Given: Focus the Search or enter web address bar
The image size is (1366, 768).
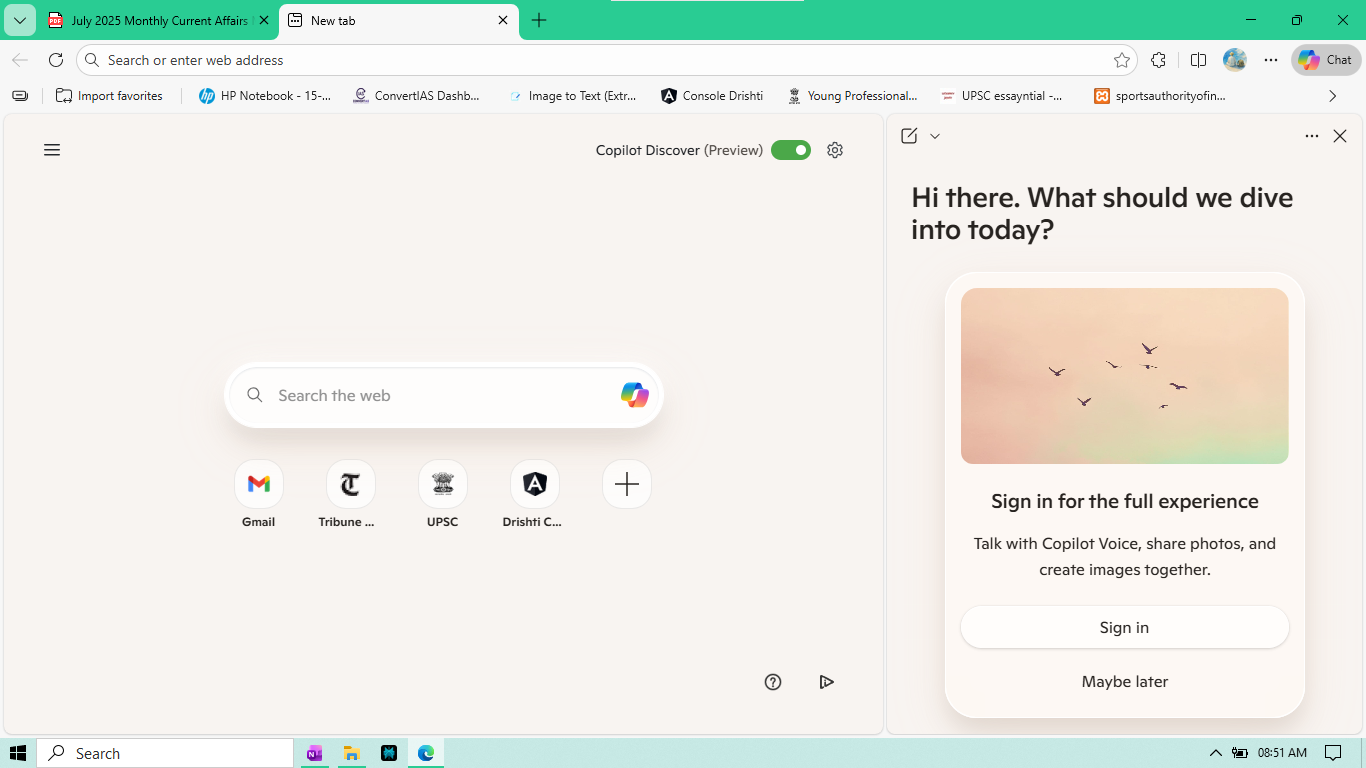Looking at the screenshot, I should 606,60.
